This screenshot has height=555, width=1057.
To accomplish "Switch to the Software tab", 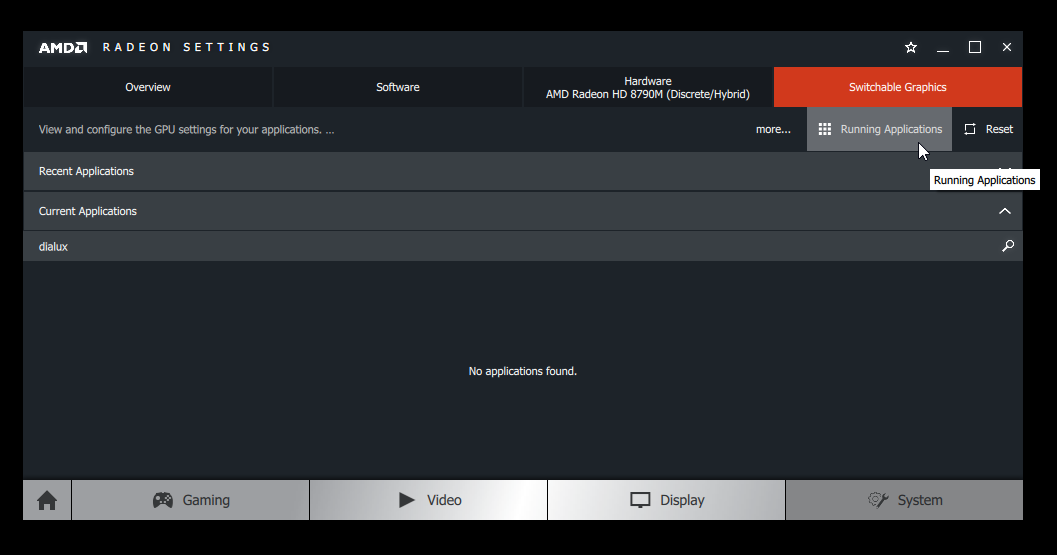I will coord(398,87).
